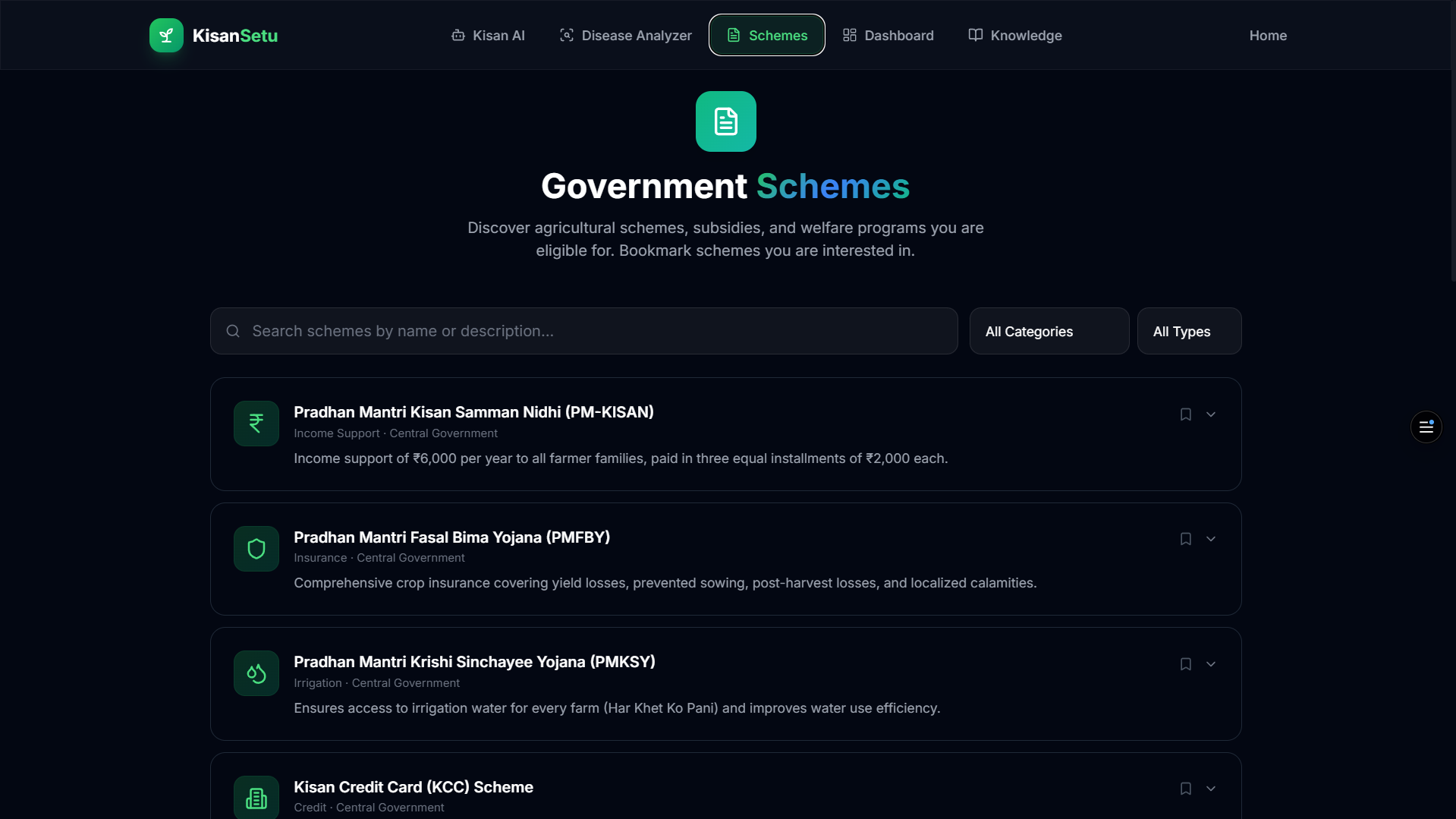This screenshot has width=1456, height=819.
Task: Expand the Kisan Credit Card scheme chevron
Action: tap(1211, 789)
